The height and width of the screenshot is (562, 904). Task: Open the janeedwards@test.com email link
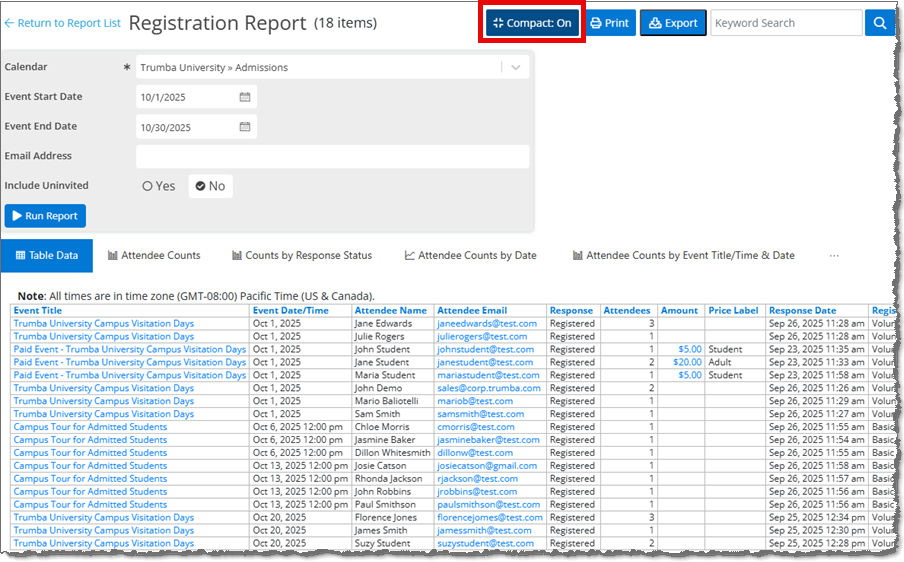click(486, 324)
